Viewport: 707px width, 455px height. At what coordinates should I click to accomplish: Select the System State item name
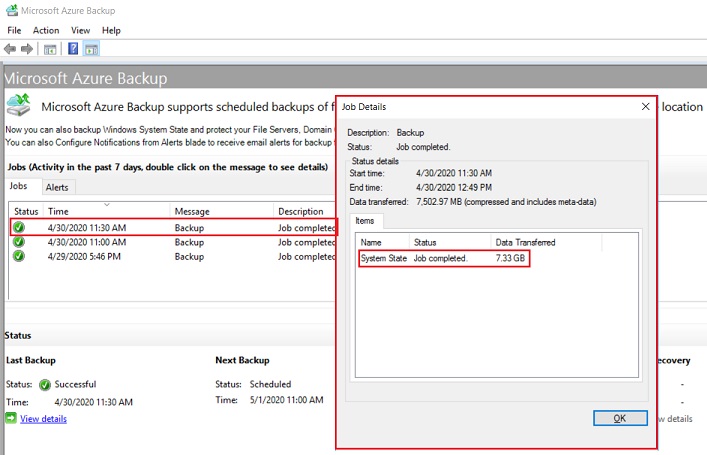[x=384, y=258]
